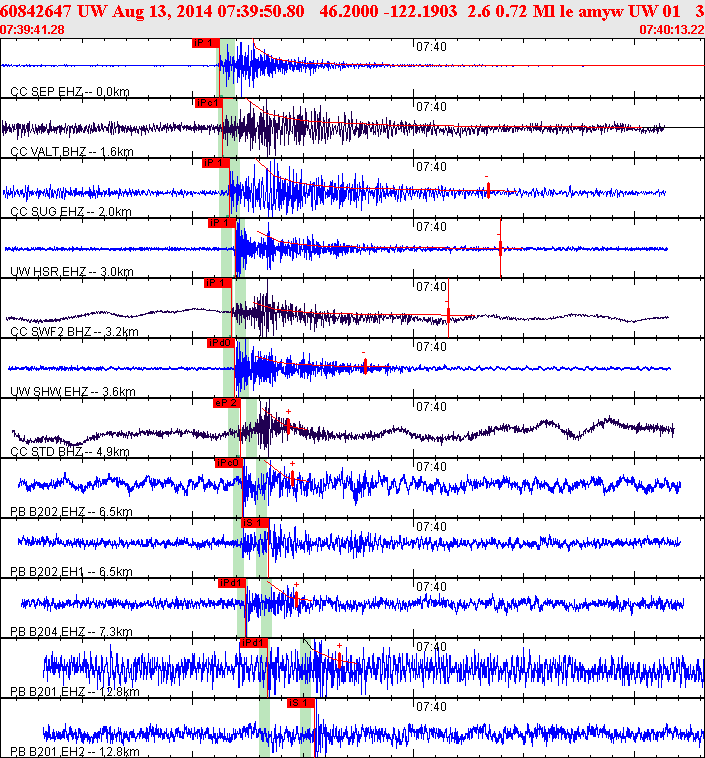705x758 pixels.
Task: Click the 'CC STD BHZ -- 4.9km' station label
Action: pyautogui.click(x=70, y=452)
